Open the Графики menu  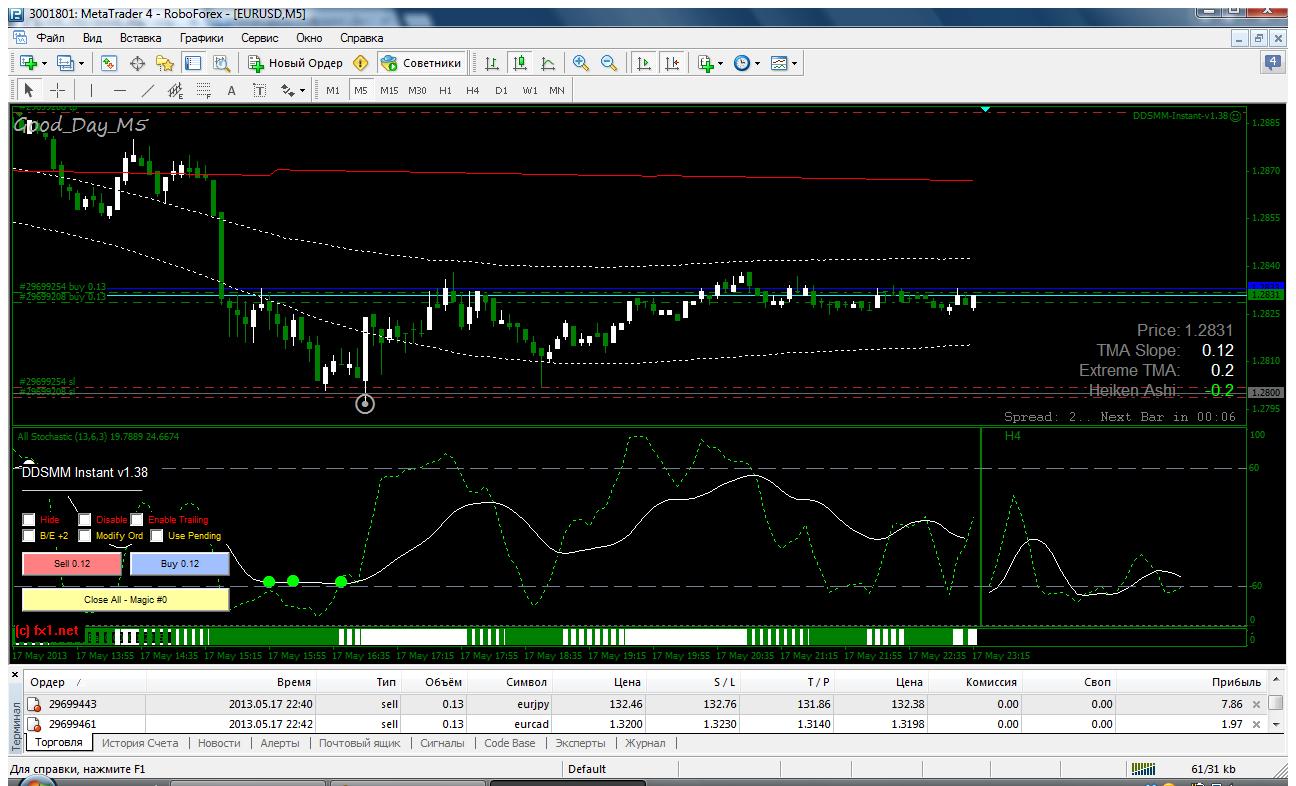click(x=201, y=37)
